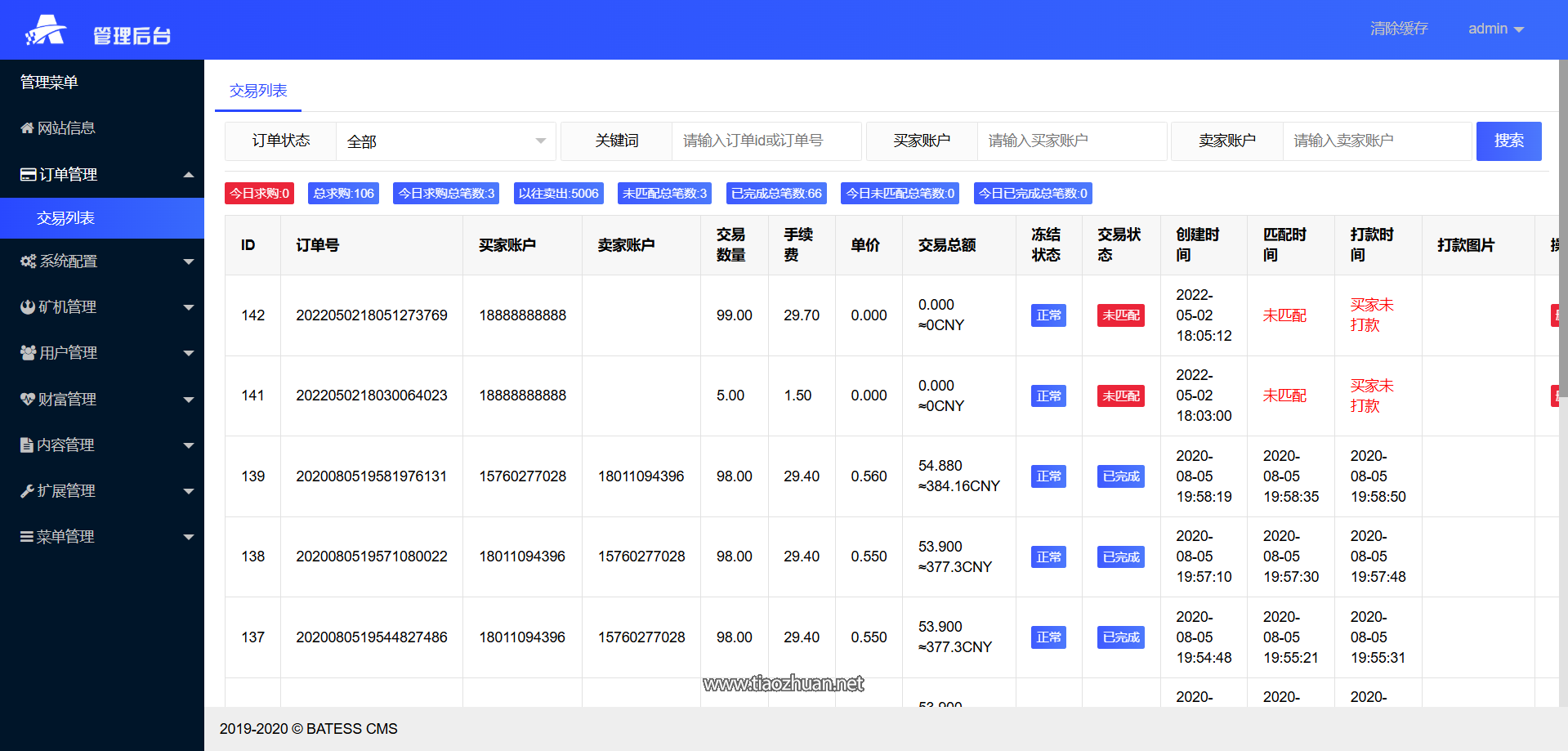
Task: Expand the 菜单管理 menu arrow
Action: coord(189,537)
